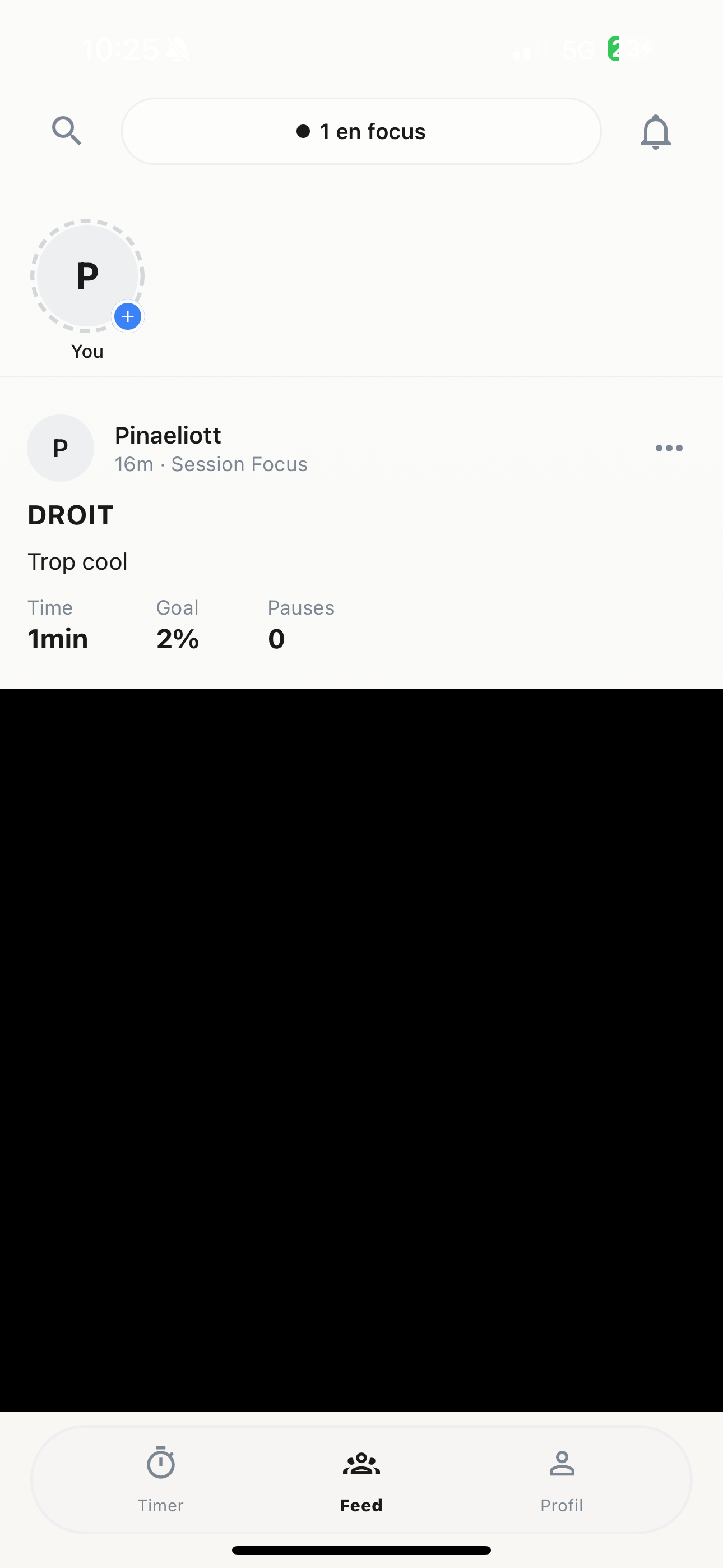Tap the 'You' story label
Viewport: 723px width, 1568px height.
pos(87,351)
